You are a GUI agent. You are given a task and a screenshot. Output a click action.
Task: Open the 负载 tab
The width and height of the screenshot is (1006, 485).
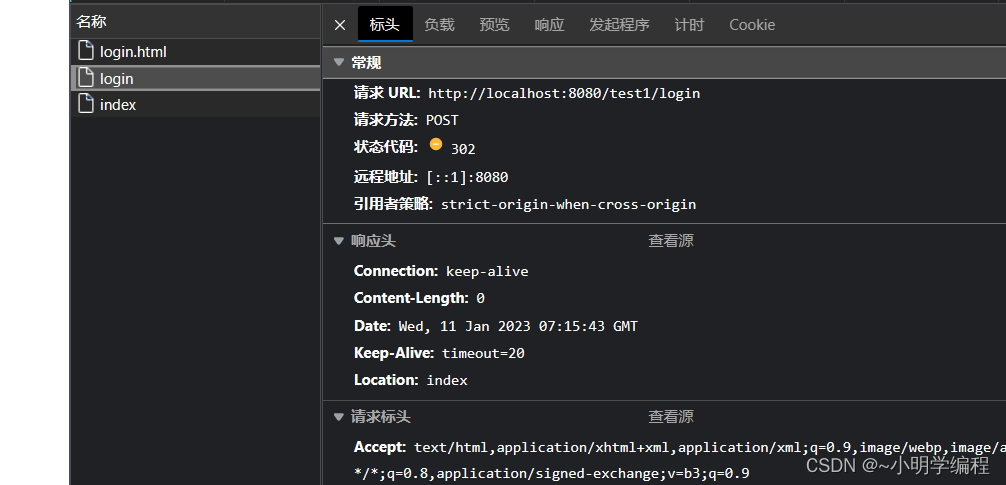[x=439, y=25]
